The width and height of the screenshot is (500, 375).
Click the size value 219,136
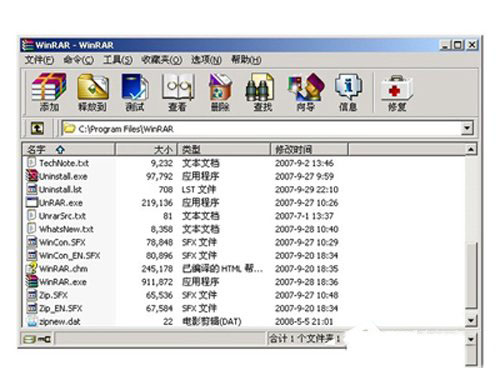pyautogui.click(x=157, y=203)
